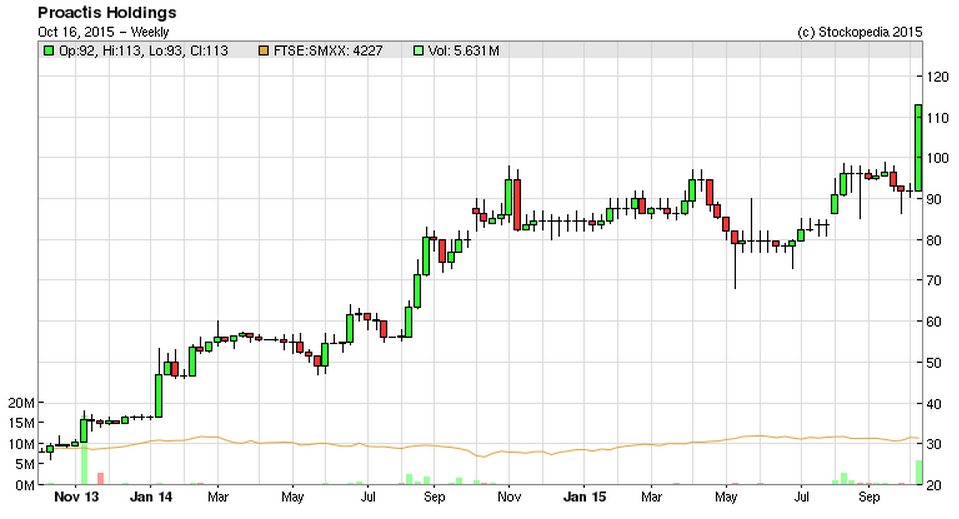
Task: Click the tall green final candle reaching 113
Action: (918, 148)
